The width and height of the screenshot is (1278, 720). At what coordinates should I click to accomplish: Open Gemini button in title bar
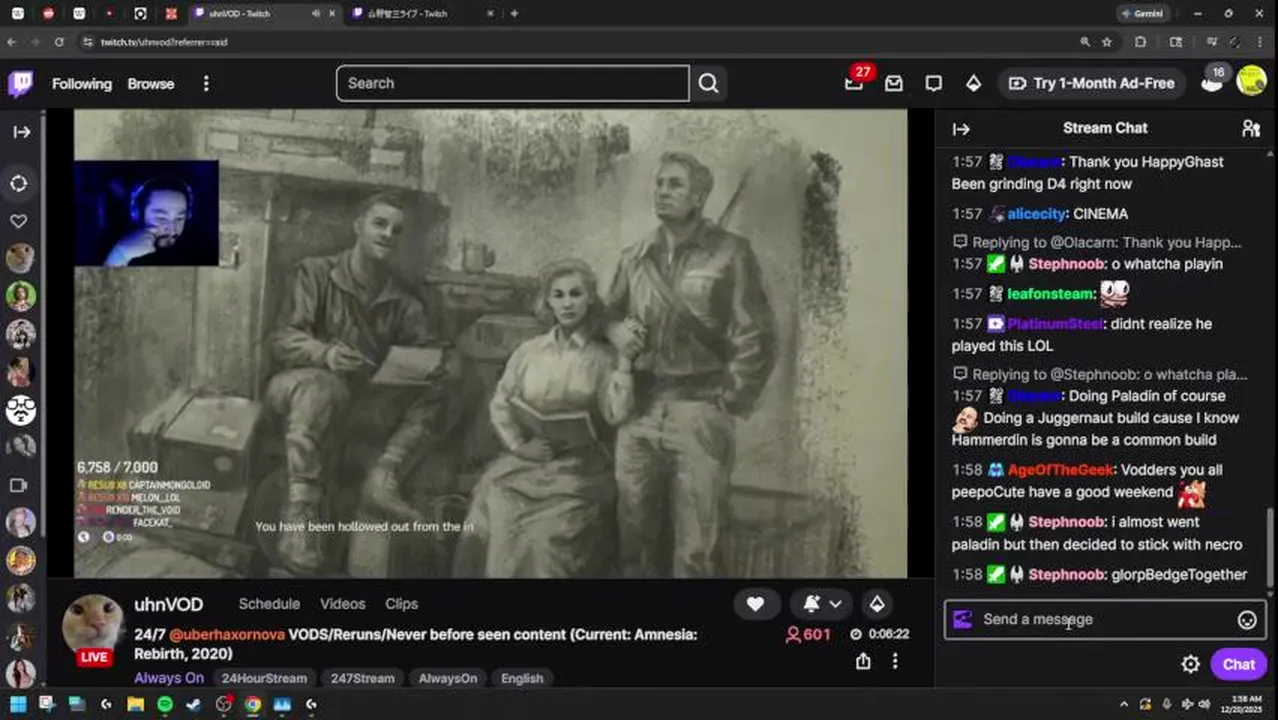(x=1141, y=14)
